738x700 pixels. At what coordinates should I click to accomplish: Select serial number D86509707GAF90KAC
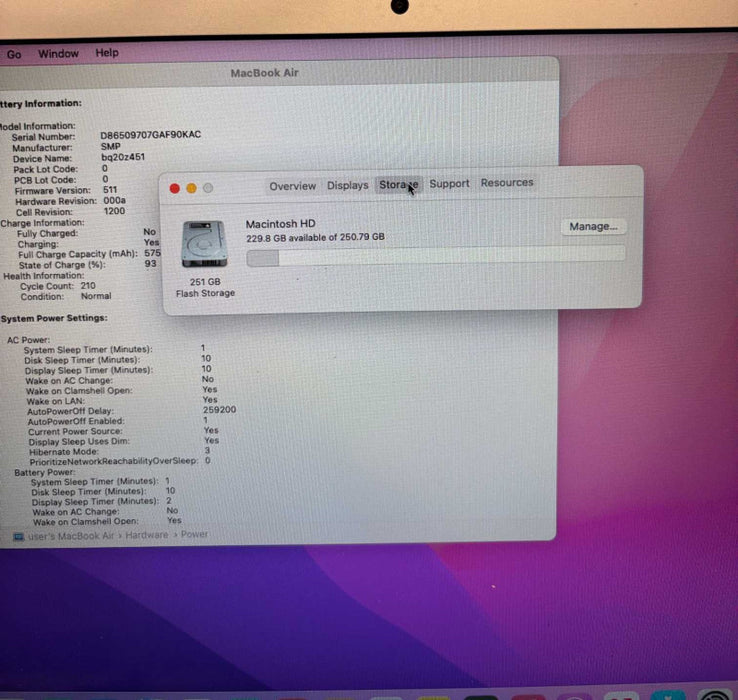(151, 135)
